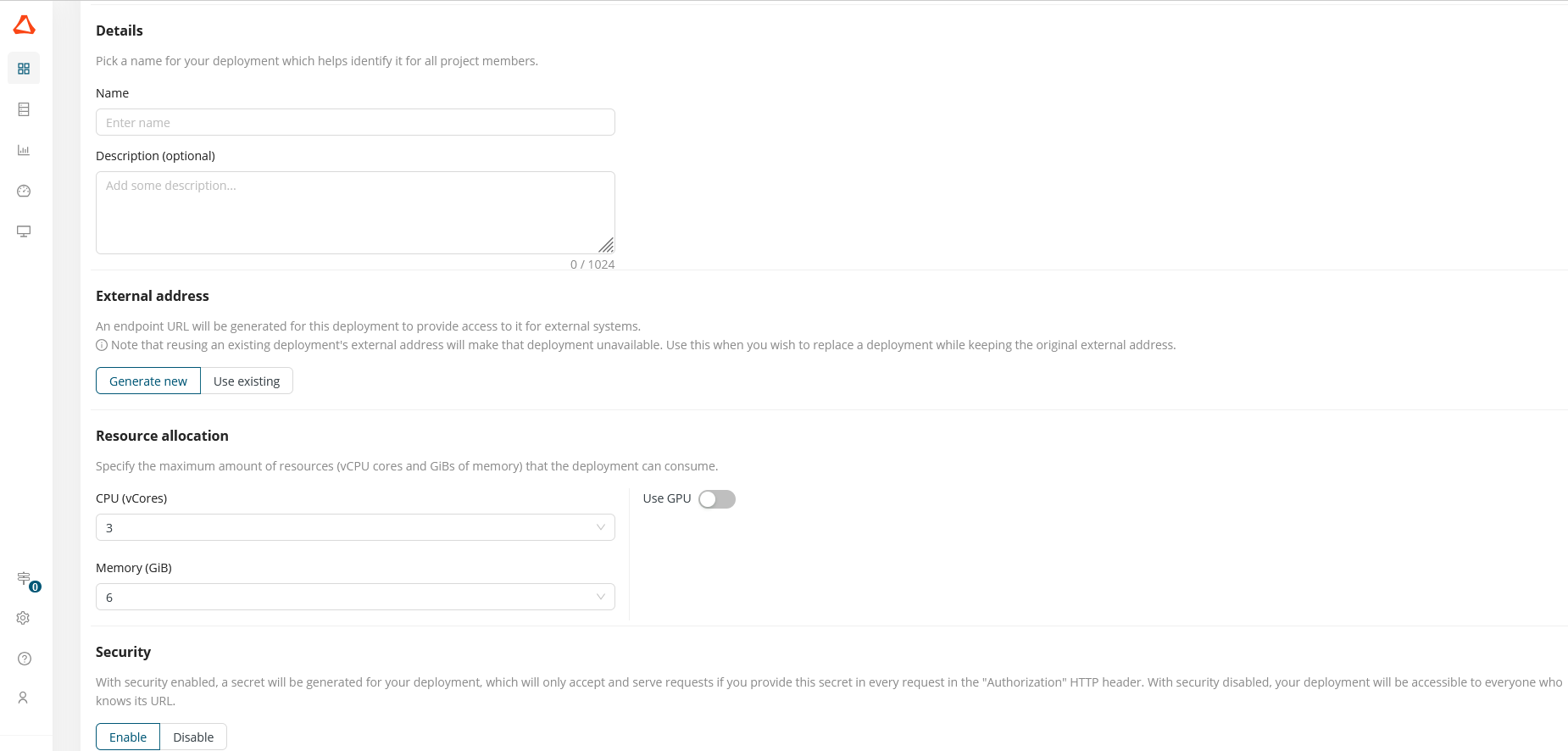Screen dimensions: 1568x751
Task: Select Use existing external address option
Action: pyautogui.click(x=247, y=381)
